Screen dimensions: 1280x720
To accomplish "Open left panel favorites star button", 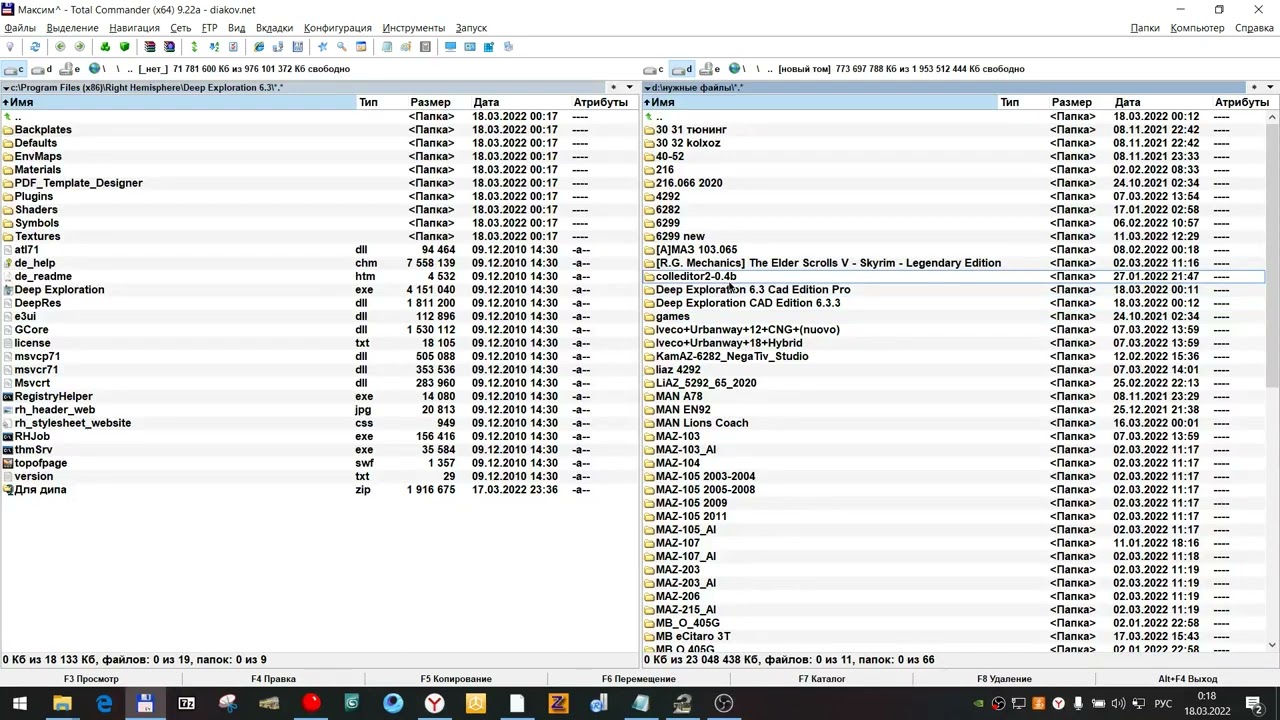I will (614, 88).
